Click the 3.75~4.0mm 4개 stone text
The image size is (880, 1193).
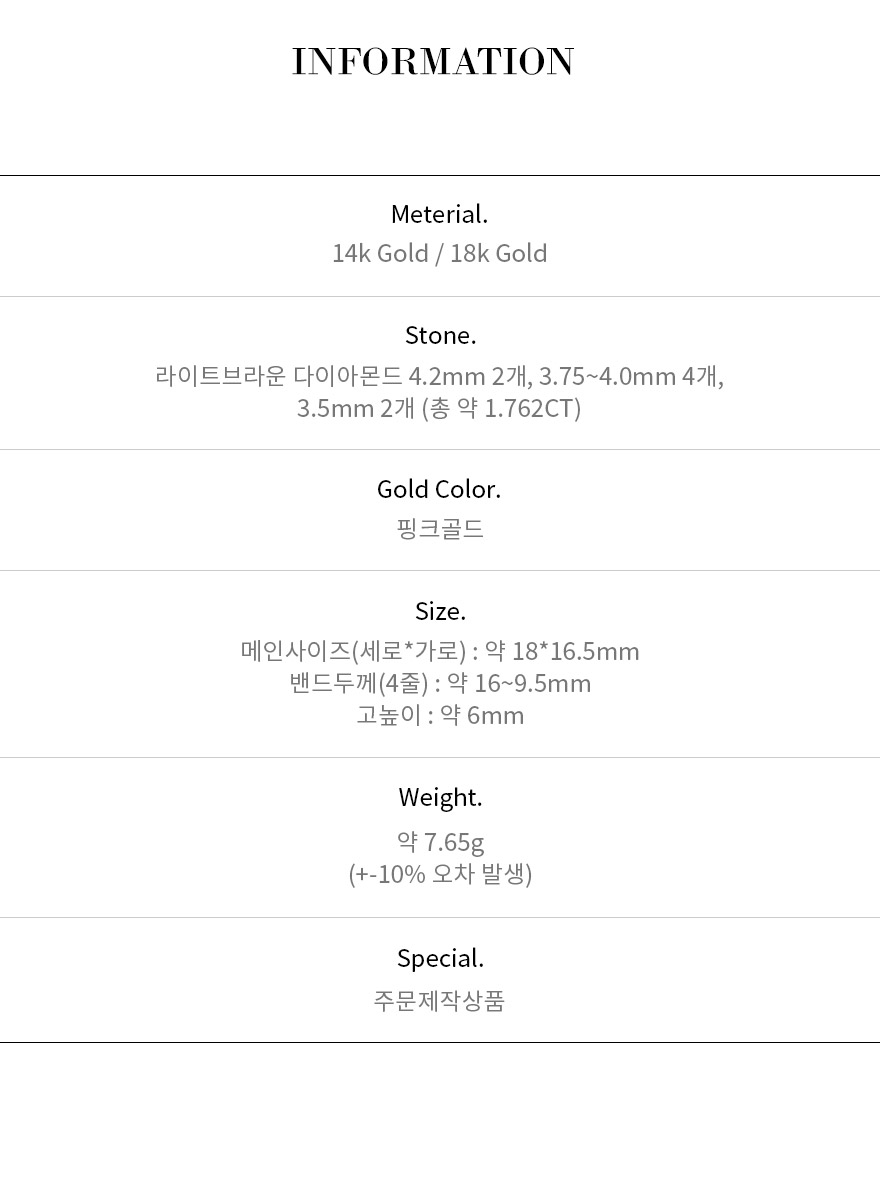630,377
